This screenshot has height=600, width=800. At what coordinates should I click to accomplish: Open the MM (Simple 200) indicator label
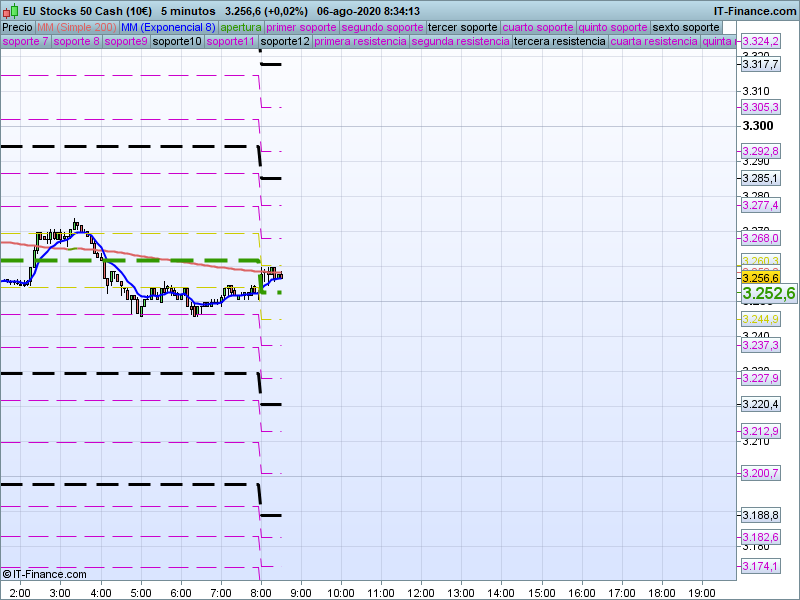tap(69, 27)
